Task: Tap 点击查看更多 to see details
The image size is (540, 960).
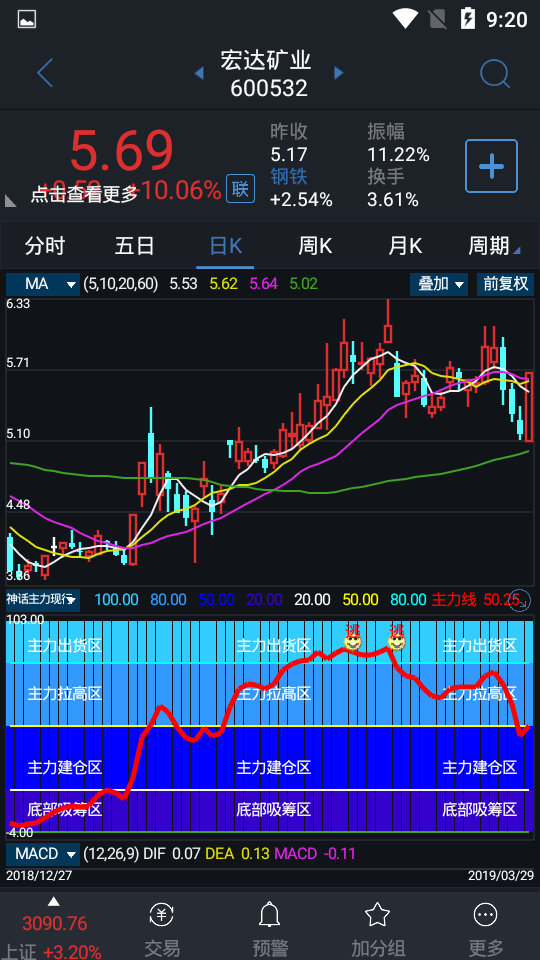Action: coord(84,194)
